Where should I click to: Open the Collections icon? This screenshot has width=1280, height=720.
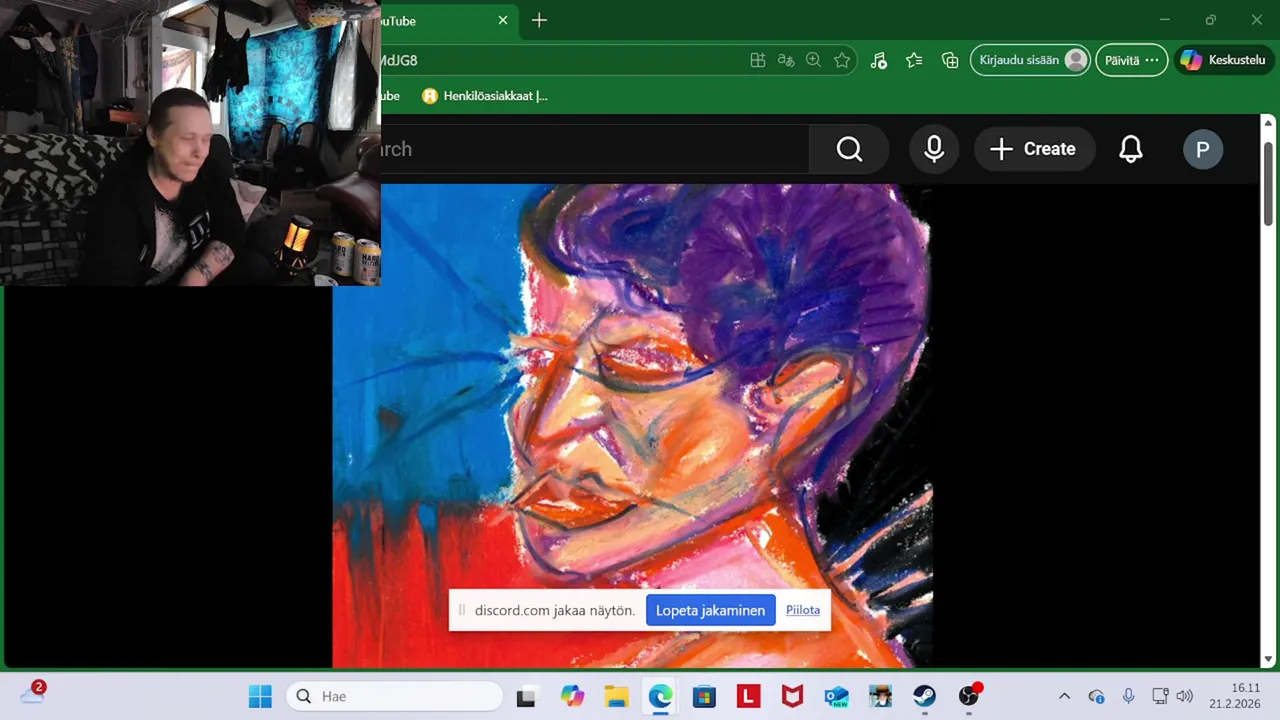(950, 60)
